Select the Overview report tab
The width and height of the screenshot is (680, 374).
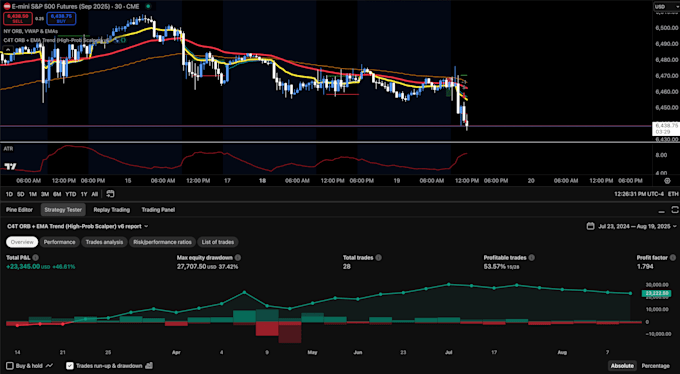click(22, 242)
